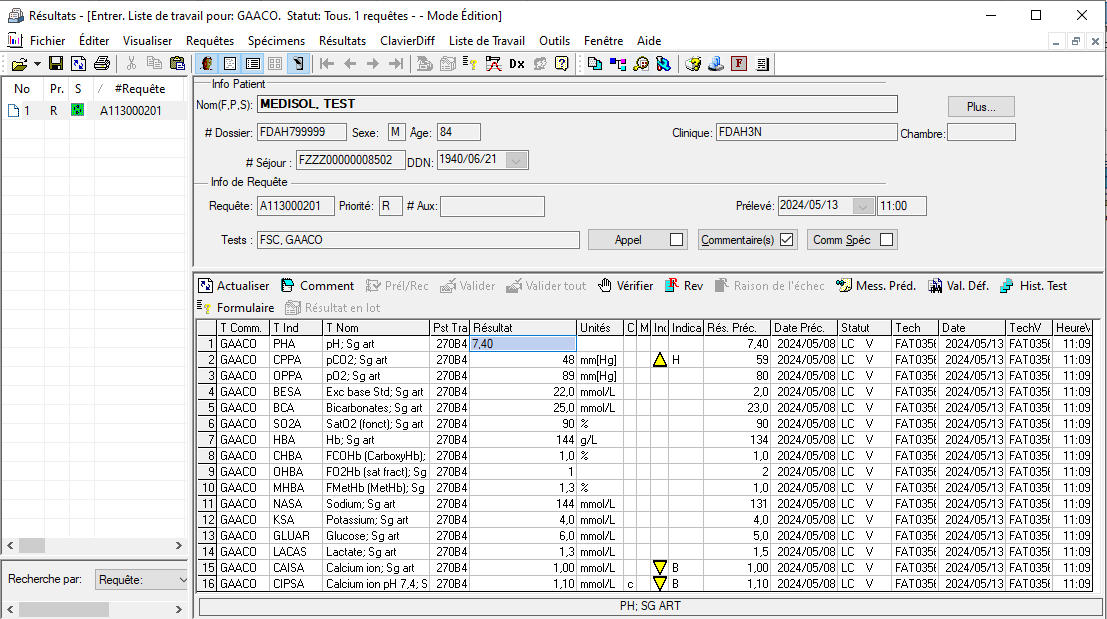
Task: Click the Actualiser refresh button
Action: [x=234, y=286]
